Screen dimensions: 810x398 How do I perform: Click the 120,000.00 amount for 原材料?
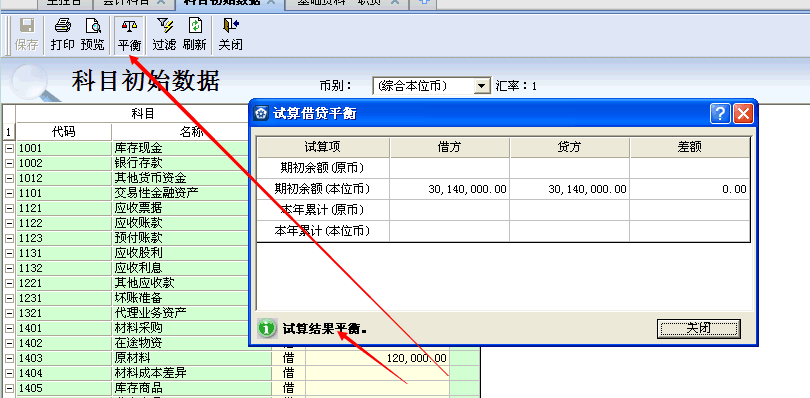click(378, 358)
